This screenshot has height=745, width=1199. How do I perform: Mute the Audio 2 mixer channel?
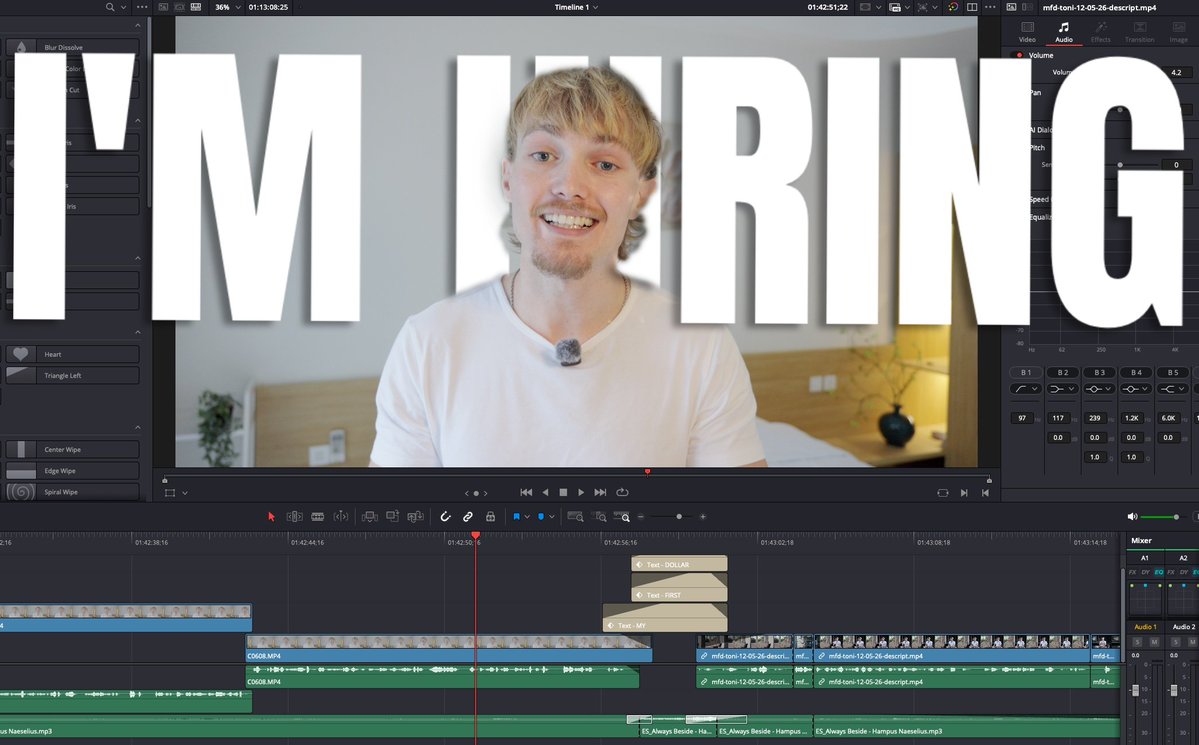[1193, 642]
